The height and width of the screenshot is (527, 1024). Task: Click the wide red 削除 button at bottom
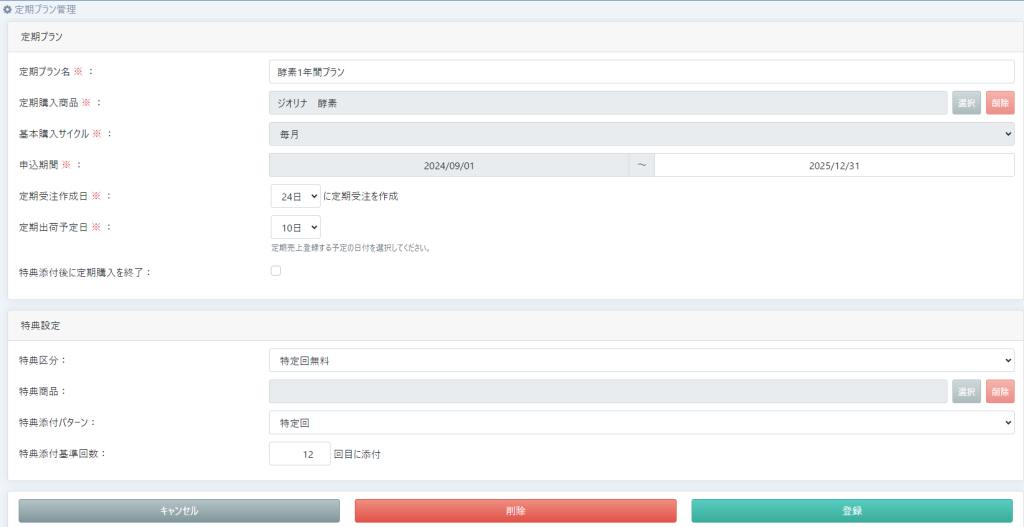515,510
